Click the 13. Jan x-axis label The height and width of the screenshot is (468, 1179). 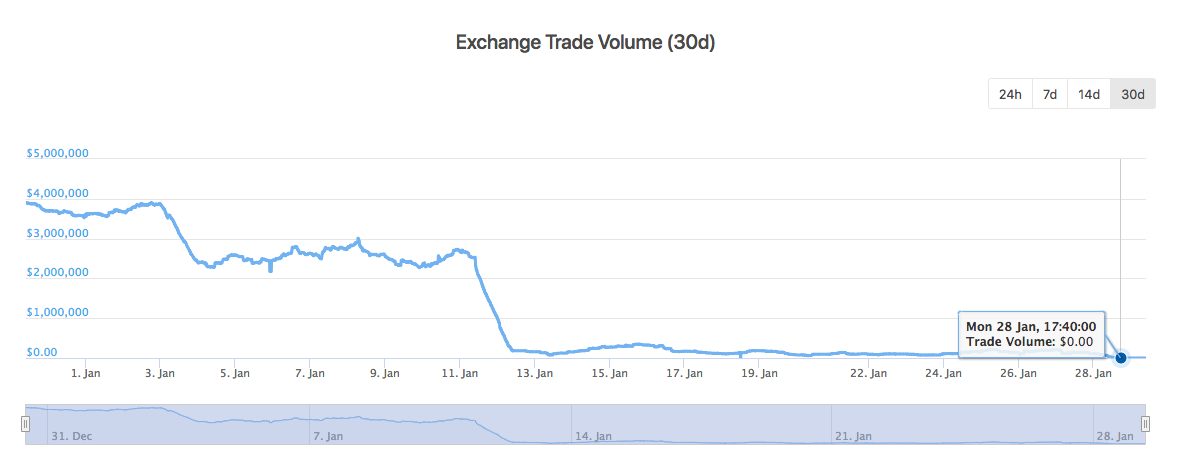[534, 374]
